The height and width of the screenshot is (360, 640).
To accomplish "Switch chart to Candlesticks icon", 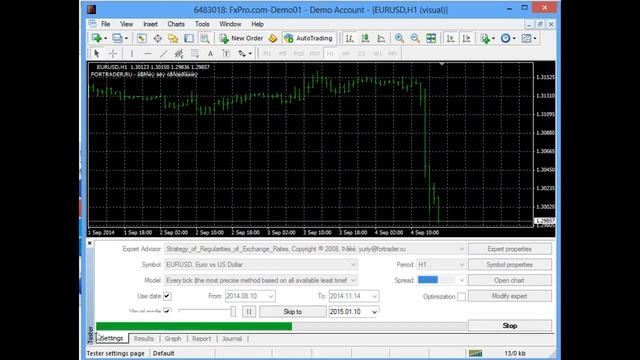I will click(365, 38).
